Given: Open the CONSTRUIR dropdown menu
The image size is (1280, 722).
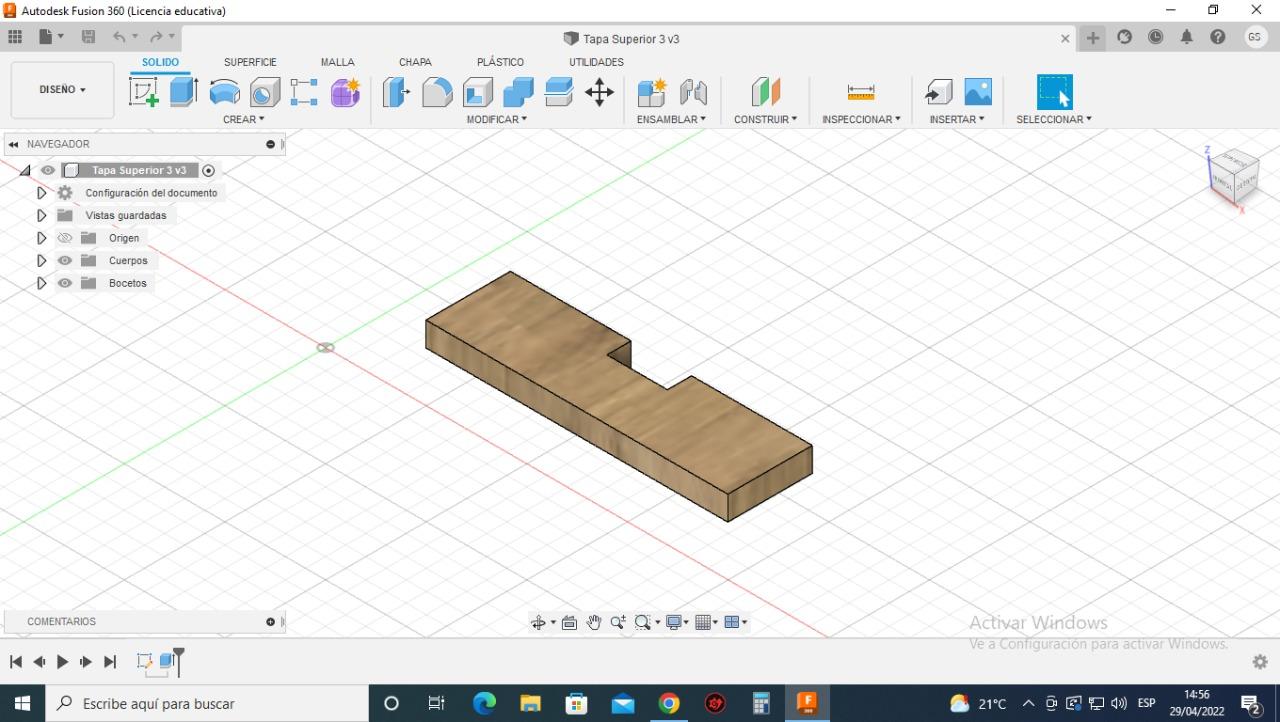Looking at the screenshot, I should pos(765,119).
